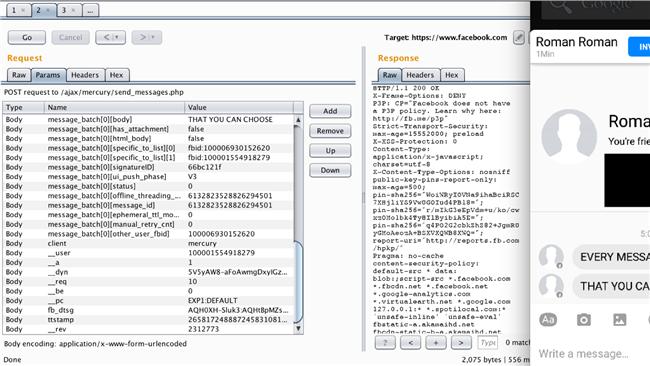Sort by the Type column header
The image size is (650, 366).
tap(23, 107)
